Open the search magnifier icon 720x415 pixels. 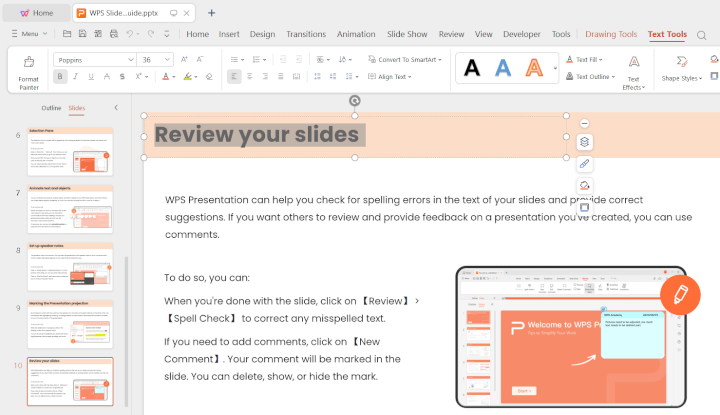coord(701,35)
